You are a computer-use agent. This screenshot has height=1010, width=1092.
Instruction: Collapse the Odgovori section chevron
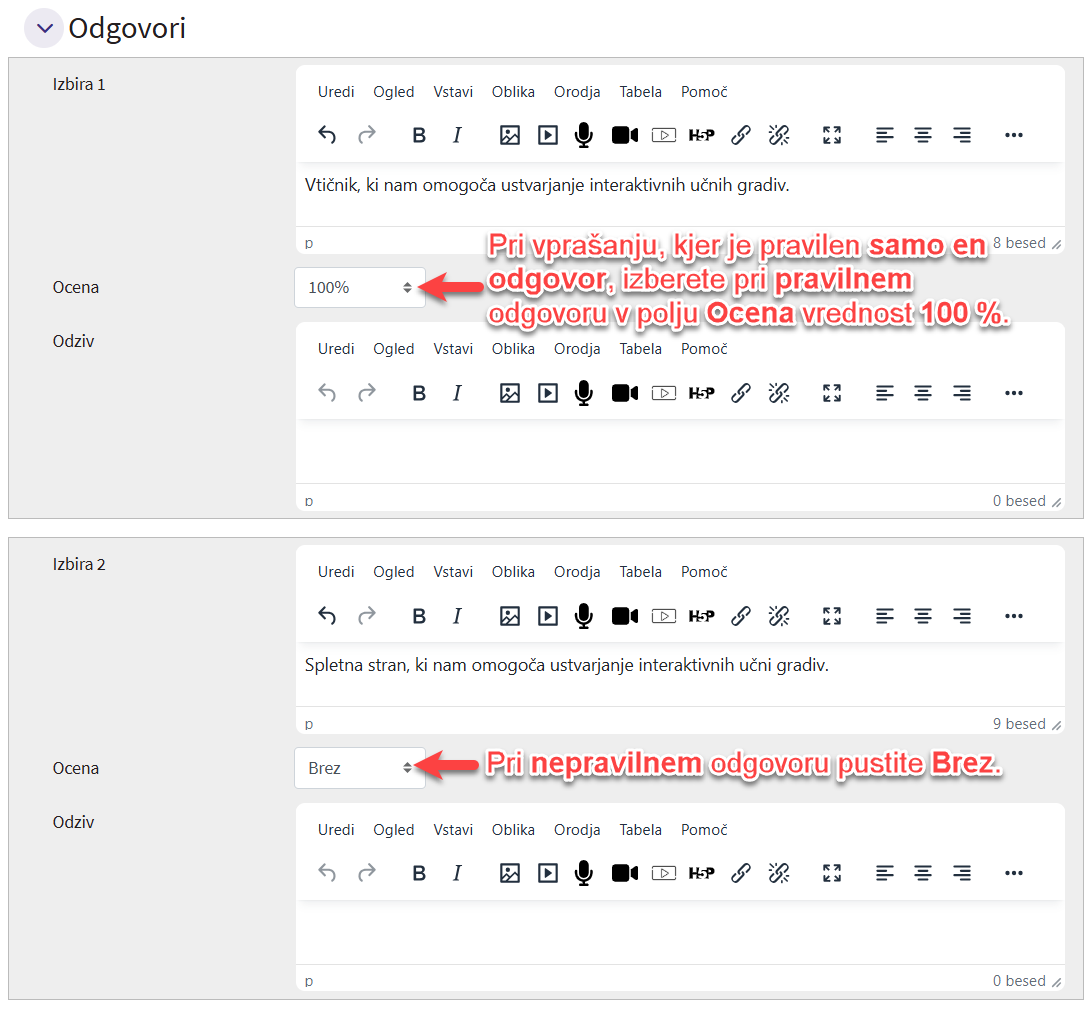coord(43,29)
